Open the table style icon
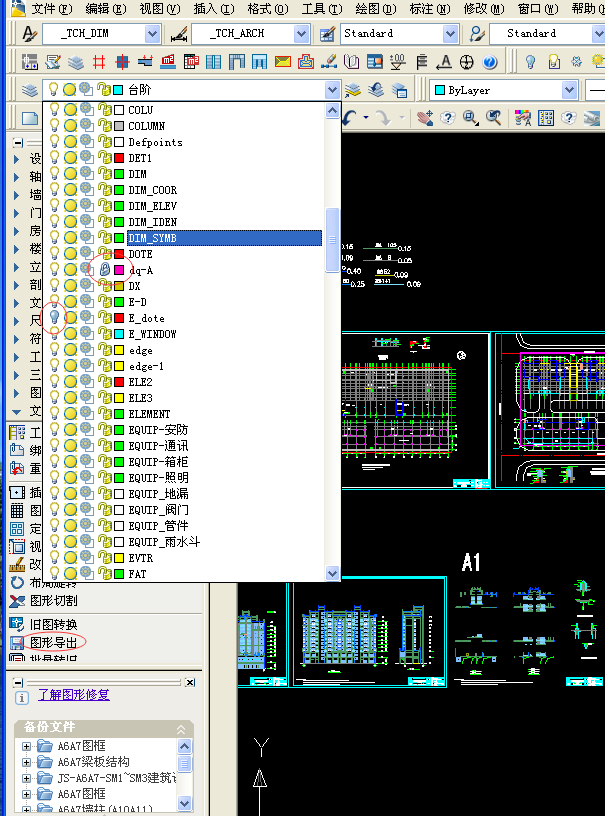605x816 pixels. (x=327, y=34)
